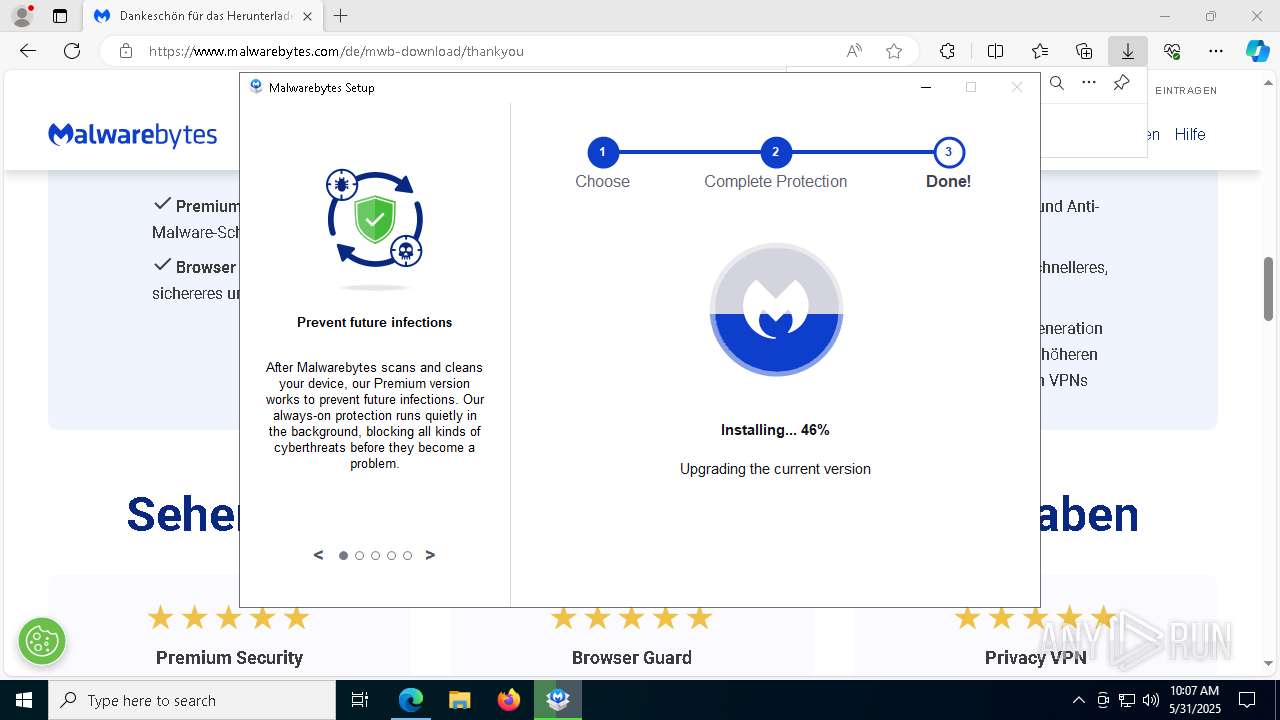
Task: Click the Browser Guard heading
Action: pyautogui.click(x=632, y=657)
